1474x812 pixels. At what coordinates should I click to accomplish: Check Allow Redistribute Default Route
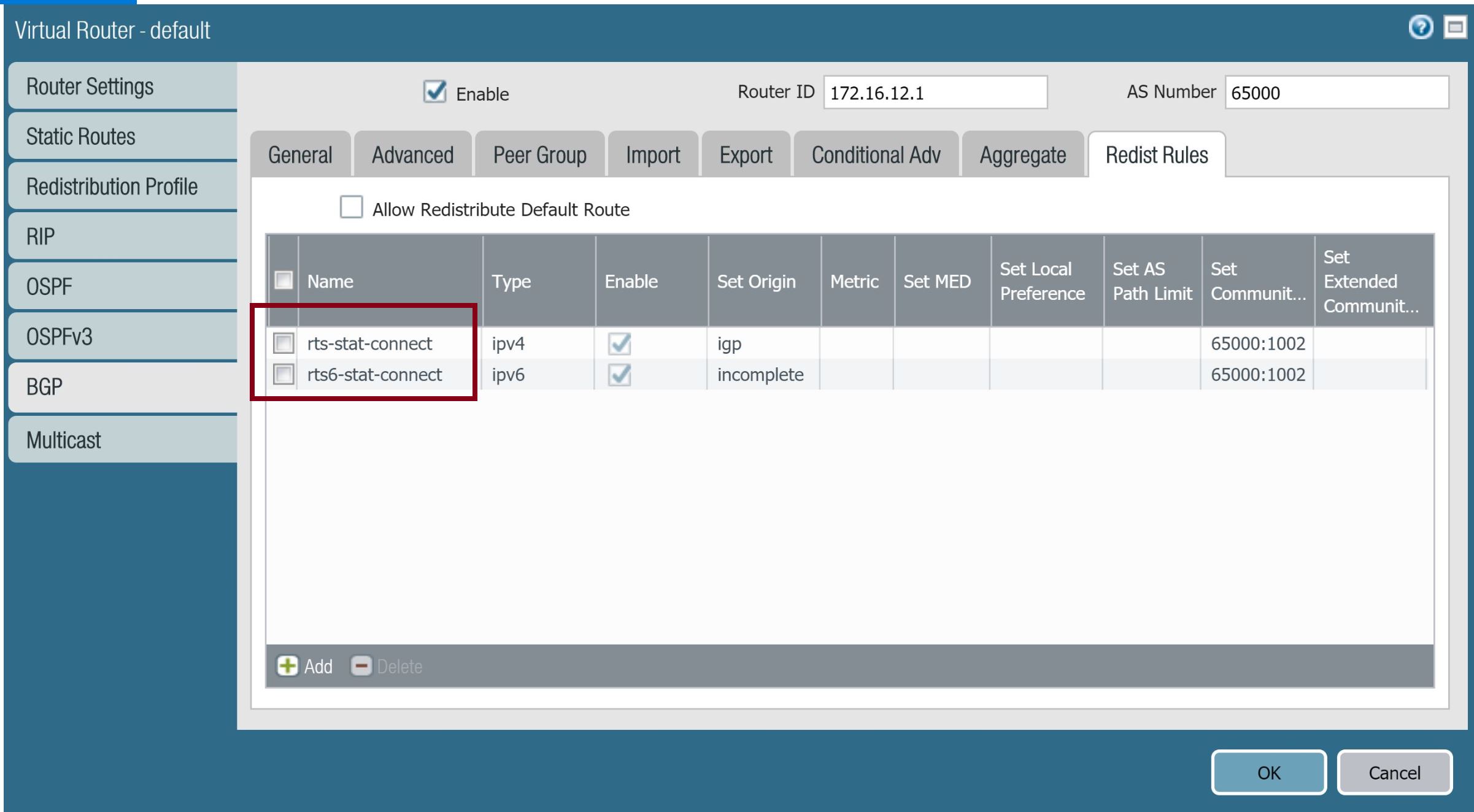tap(351, 207)
